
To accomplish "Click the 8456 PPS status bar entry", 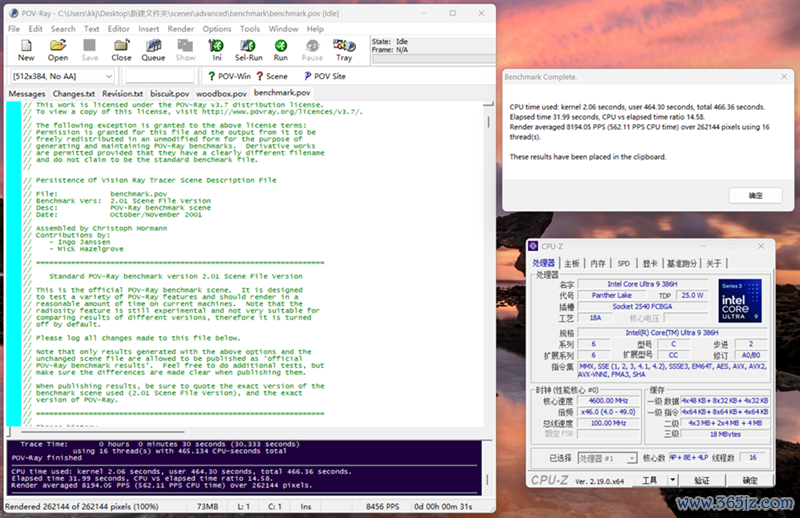I will click(x=382, y=506).
